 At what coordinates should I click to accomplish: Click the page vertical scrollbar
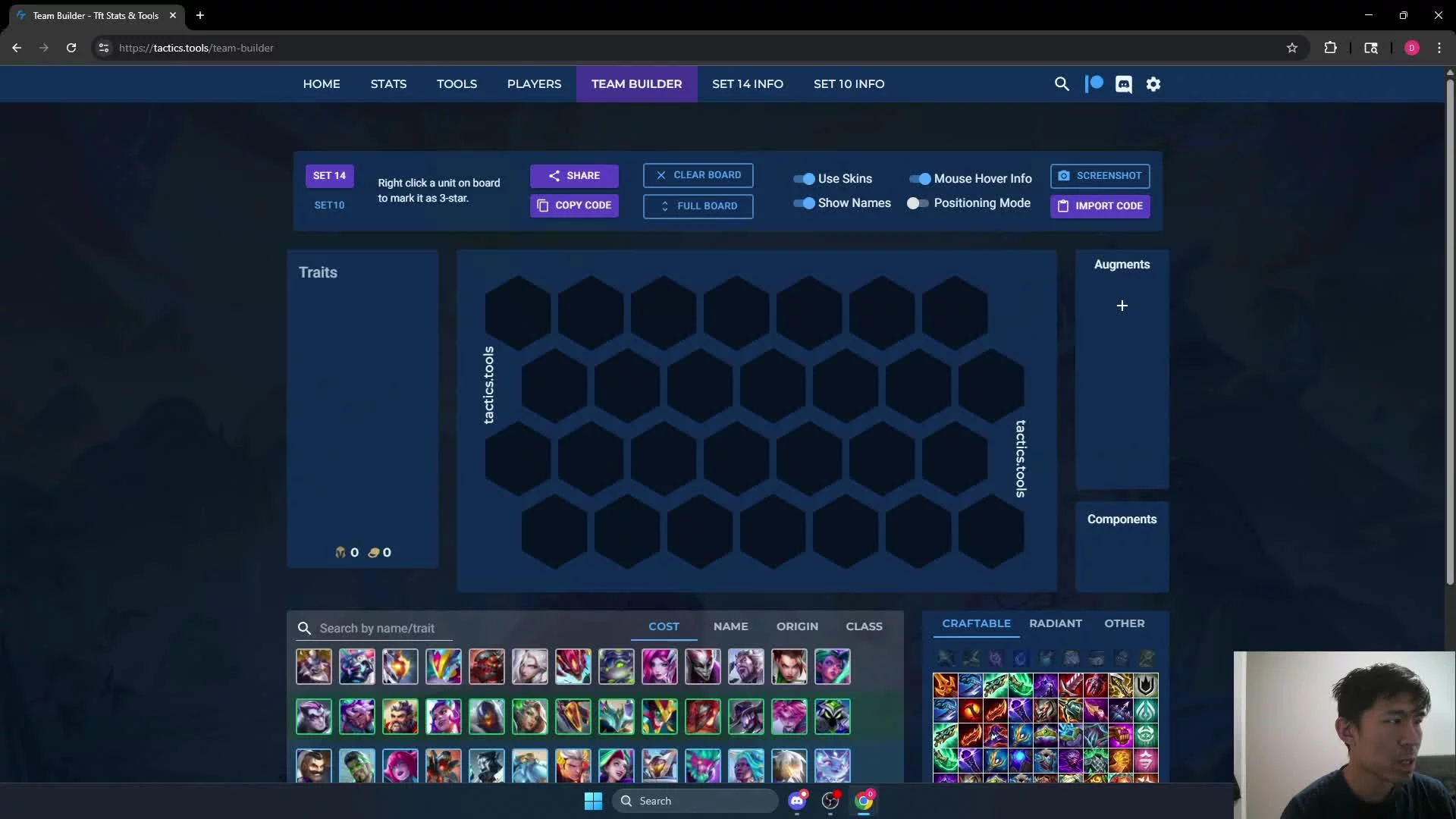coord(1450,334)
